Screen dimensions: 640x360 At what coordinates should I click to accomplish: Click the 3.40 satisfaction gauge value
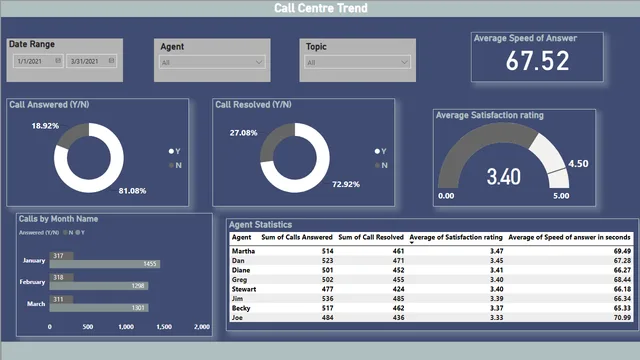click(504, 177)
